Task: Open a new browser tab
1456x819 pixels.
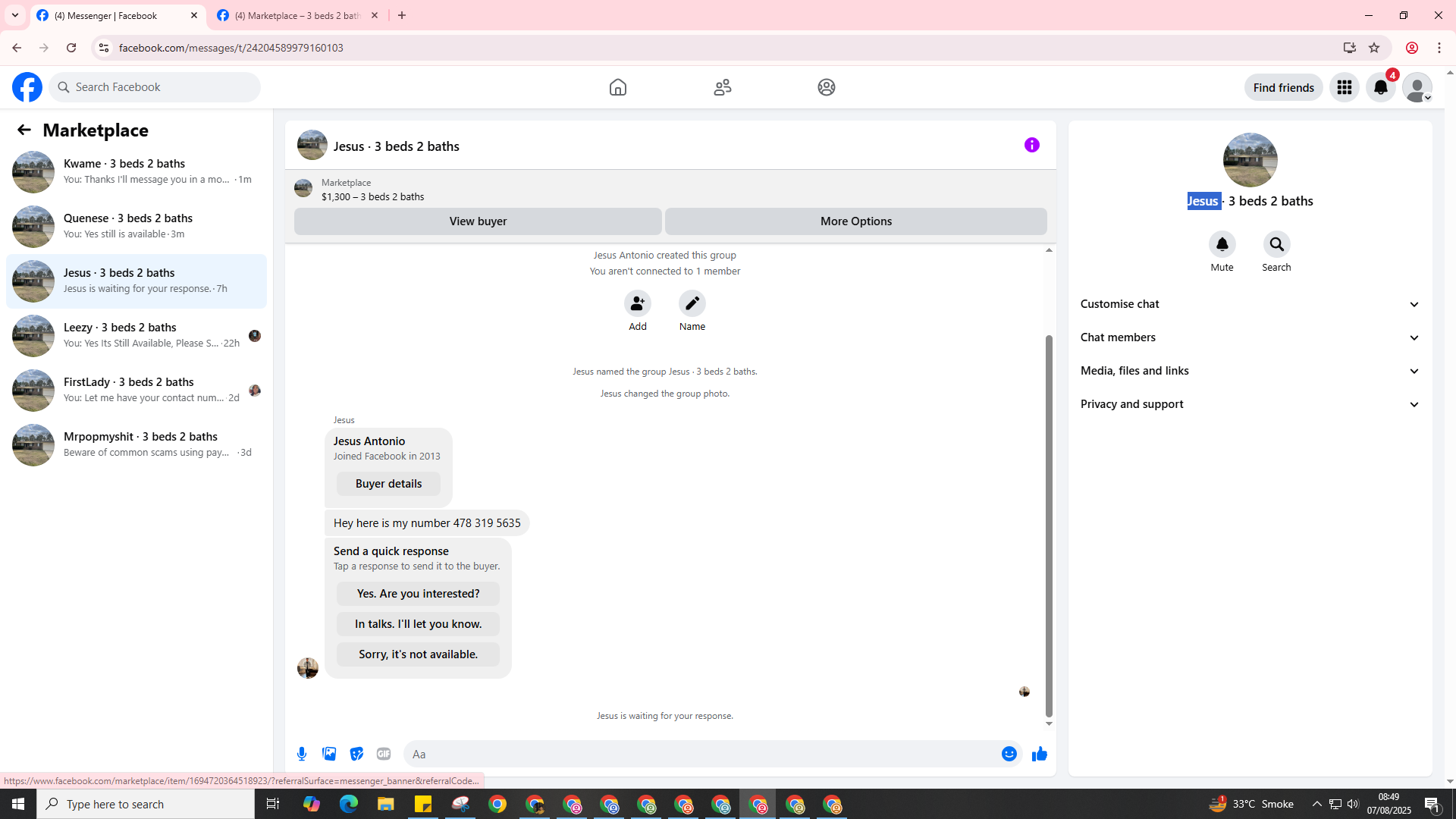Action: (x=402, y=15)
